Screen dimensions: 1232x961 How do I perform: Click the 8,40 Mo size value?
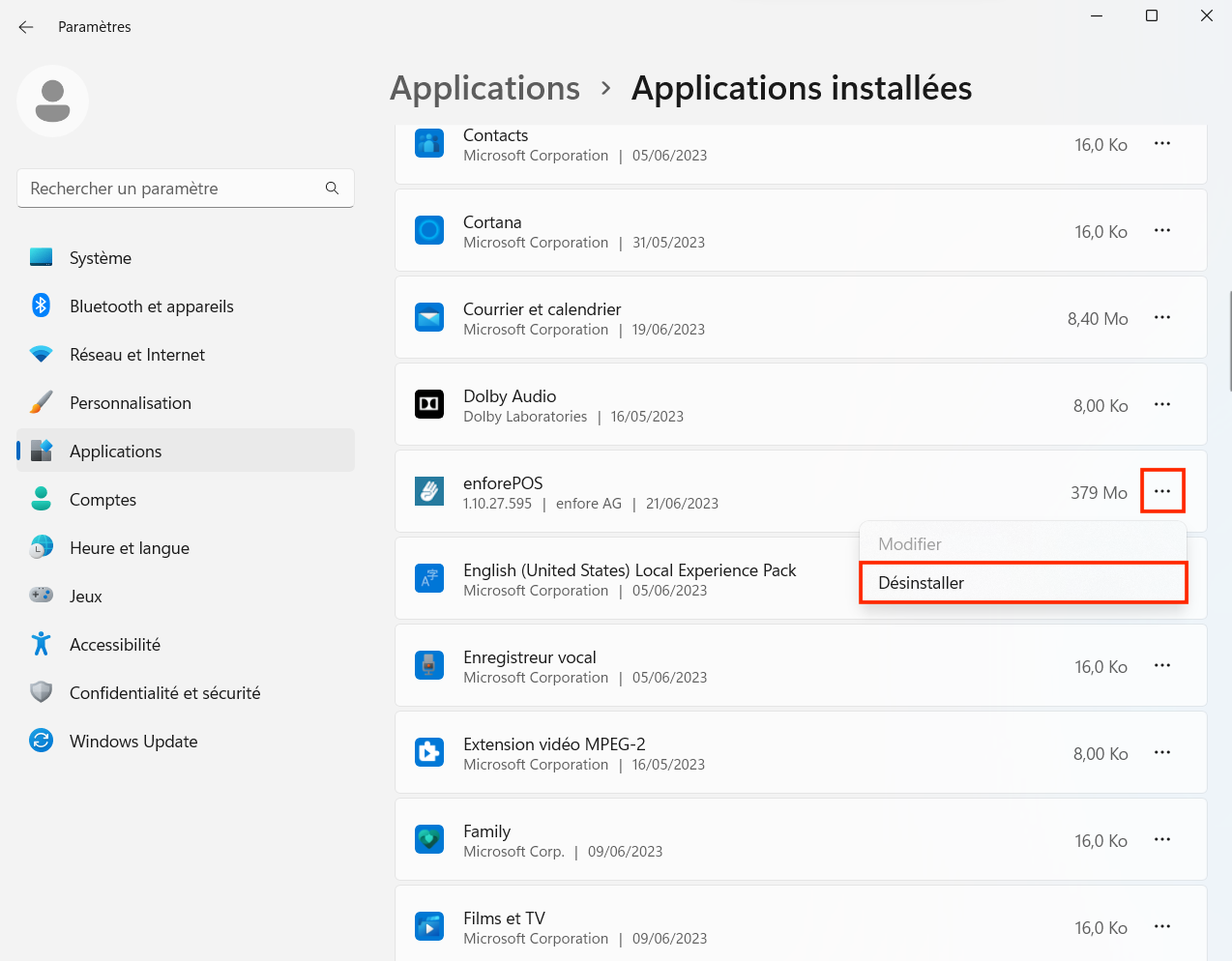click(1098, 318)
